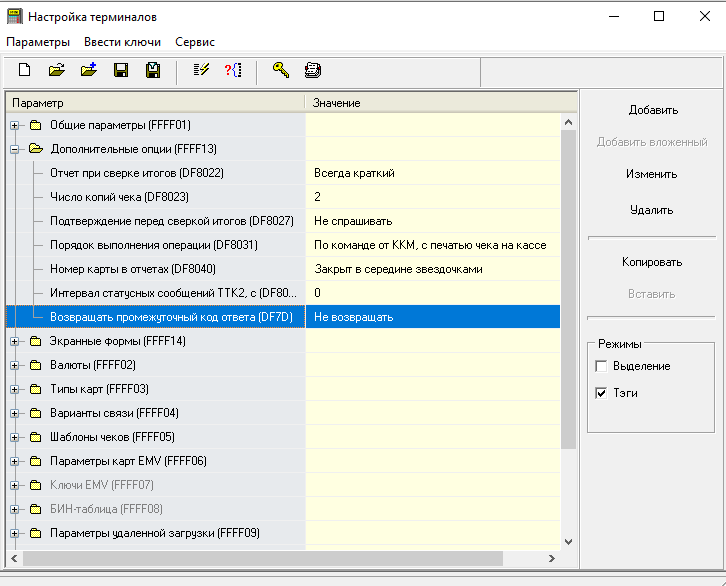Click the list with lightning bolt icon
Viewport: 726px width, 586px height.
click(201, 70)
